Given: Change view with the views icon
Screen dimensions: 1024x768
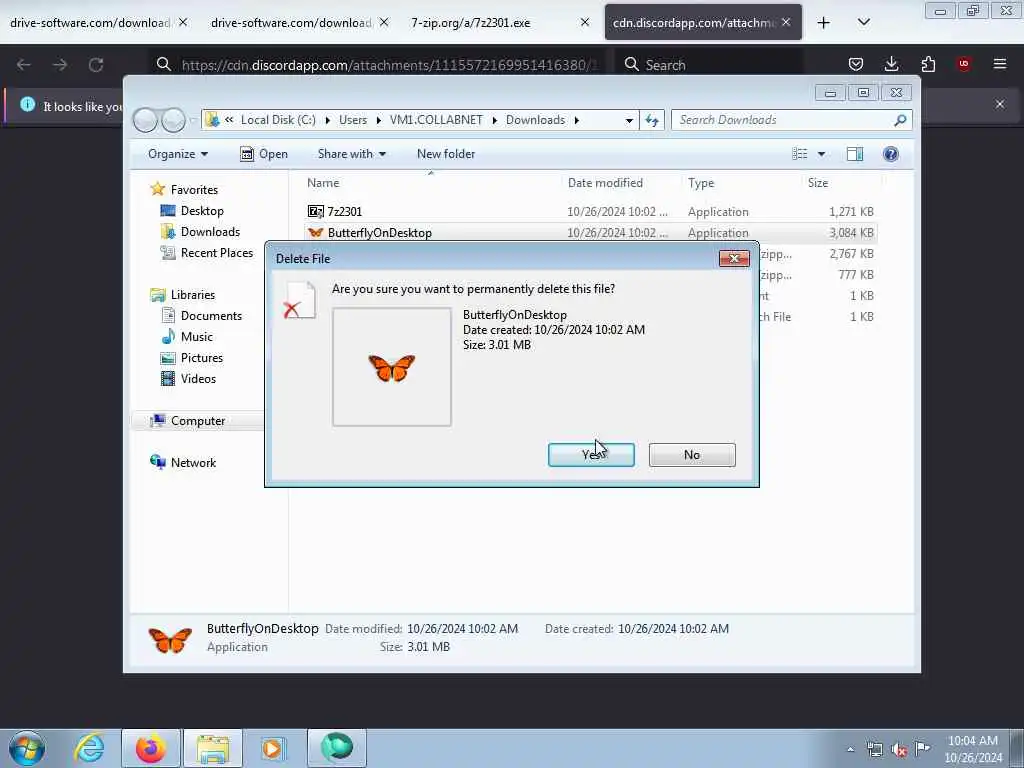Looking at the screenshot, I should coord(800,154).
